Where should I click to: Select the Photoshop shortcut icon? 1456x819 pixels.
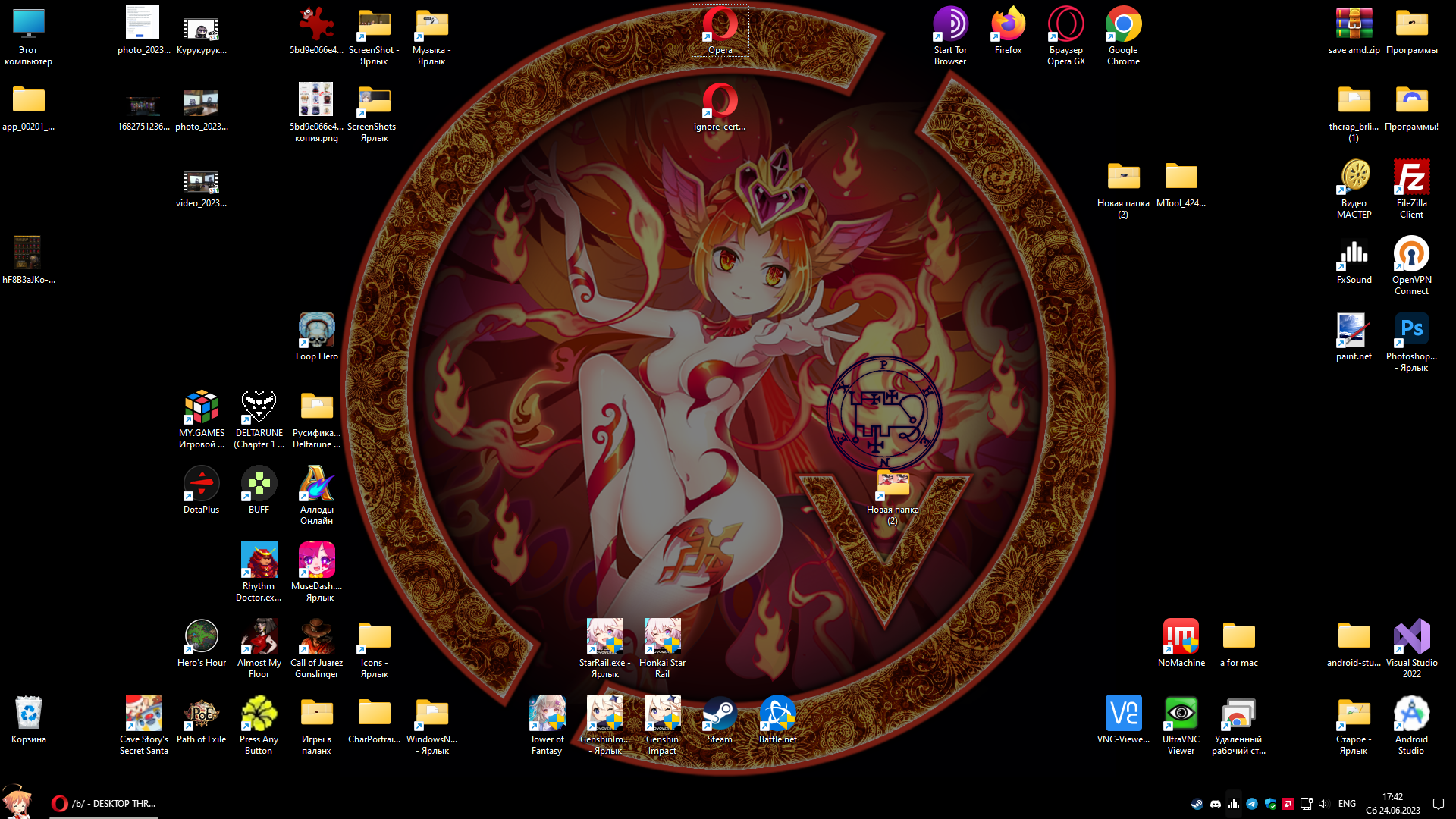1411,342
